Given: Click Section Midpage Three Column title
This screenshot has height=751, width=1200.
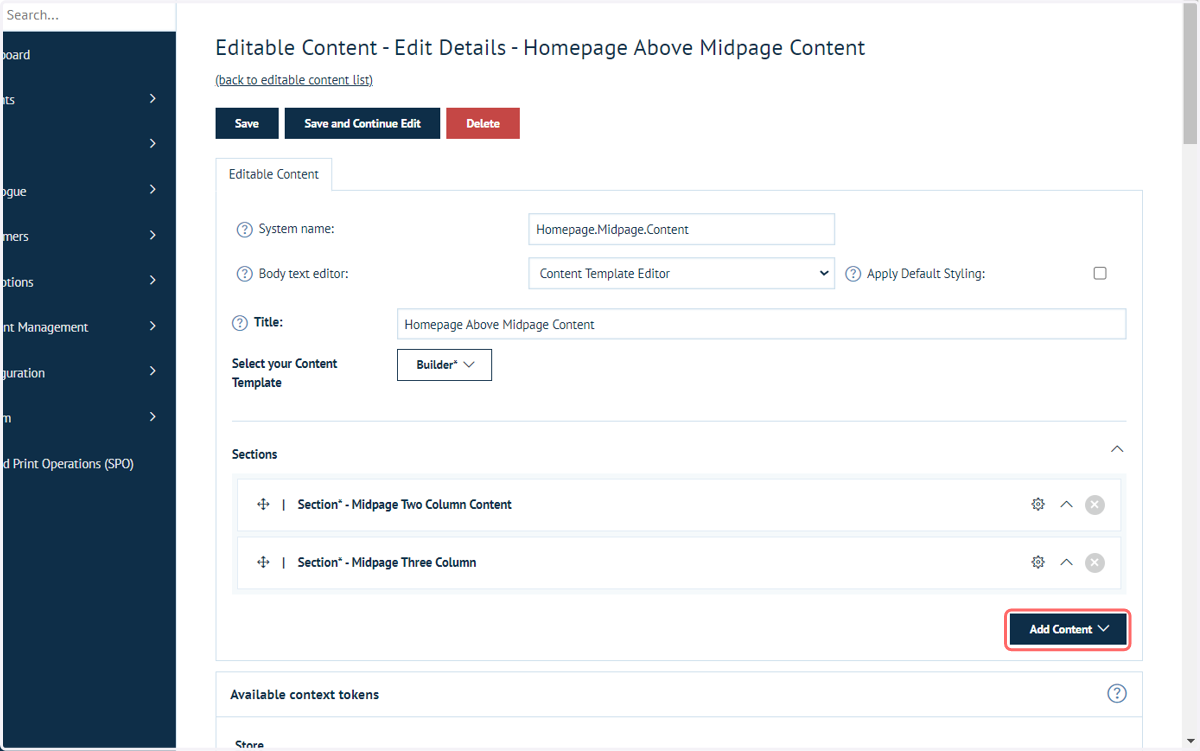Looking at the screenshot, I should pos(386,563).
